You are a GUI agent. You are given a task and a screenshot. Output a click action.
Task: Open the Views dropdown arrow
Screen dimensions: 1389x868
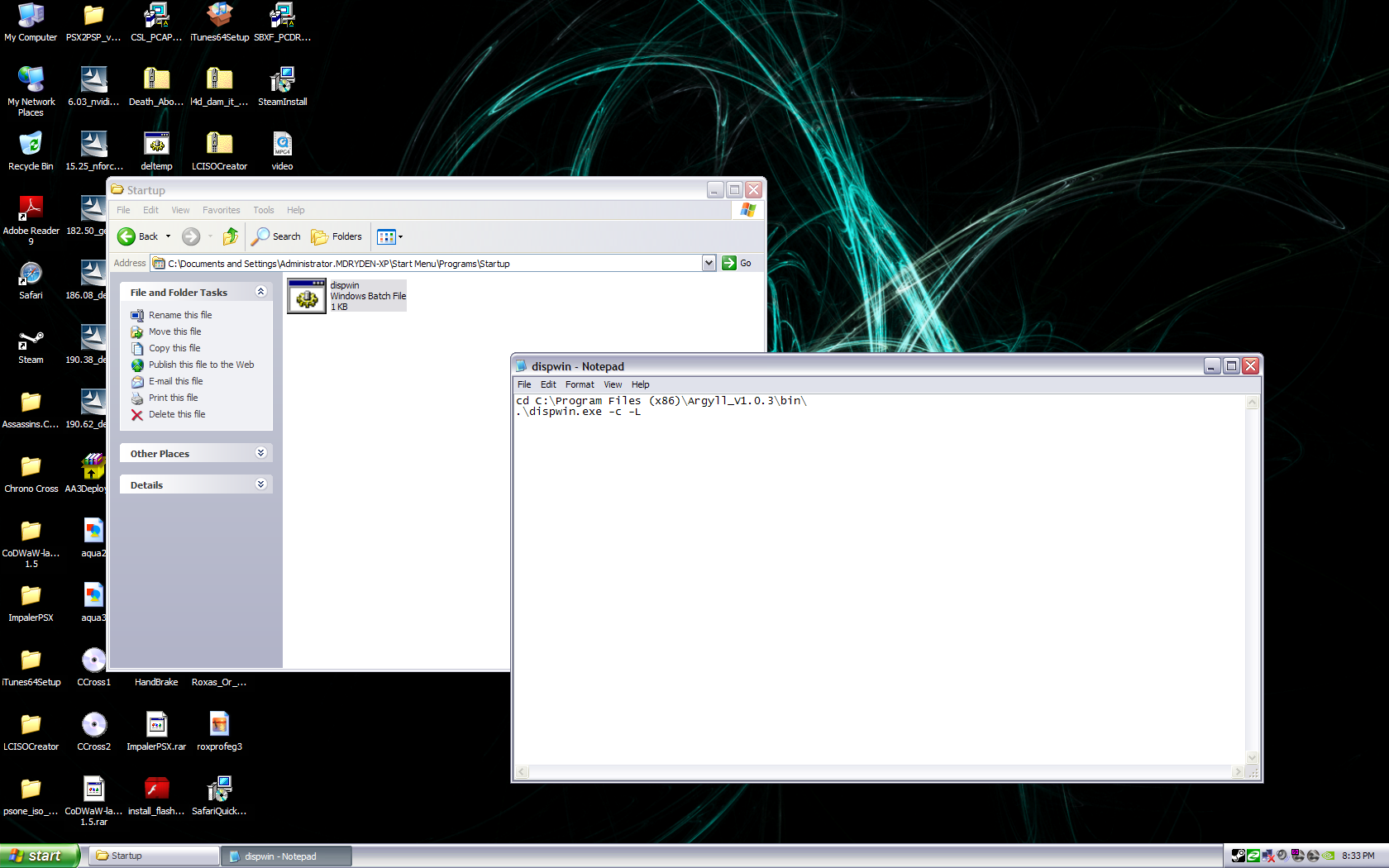click(x=401, y=237)
